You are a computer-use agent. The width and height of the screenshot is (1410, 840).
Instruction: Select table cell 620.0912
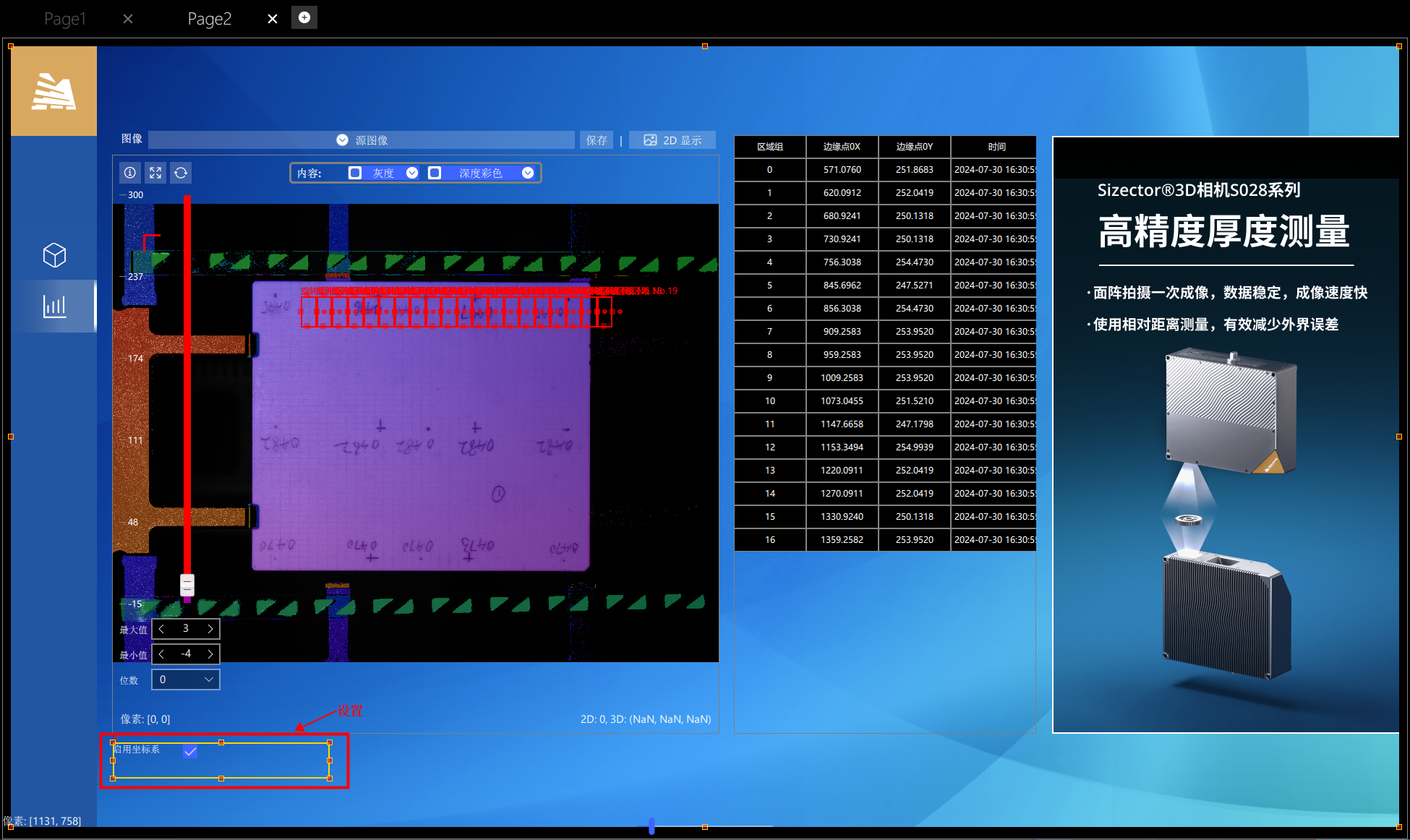[x=842, y=193]
